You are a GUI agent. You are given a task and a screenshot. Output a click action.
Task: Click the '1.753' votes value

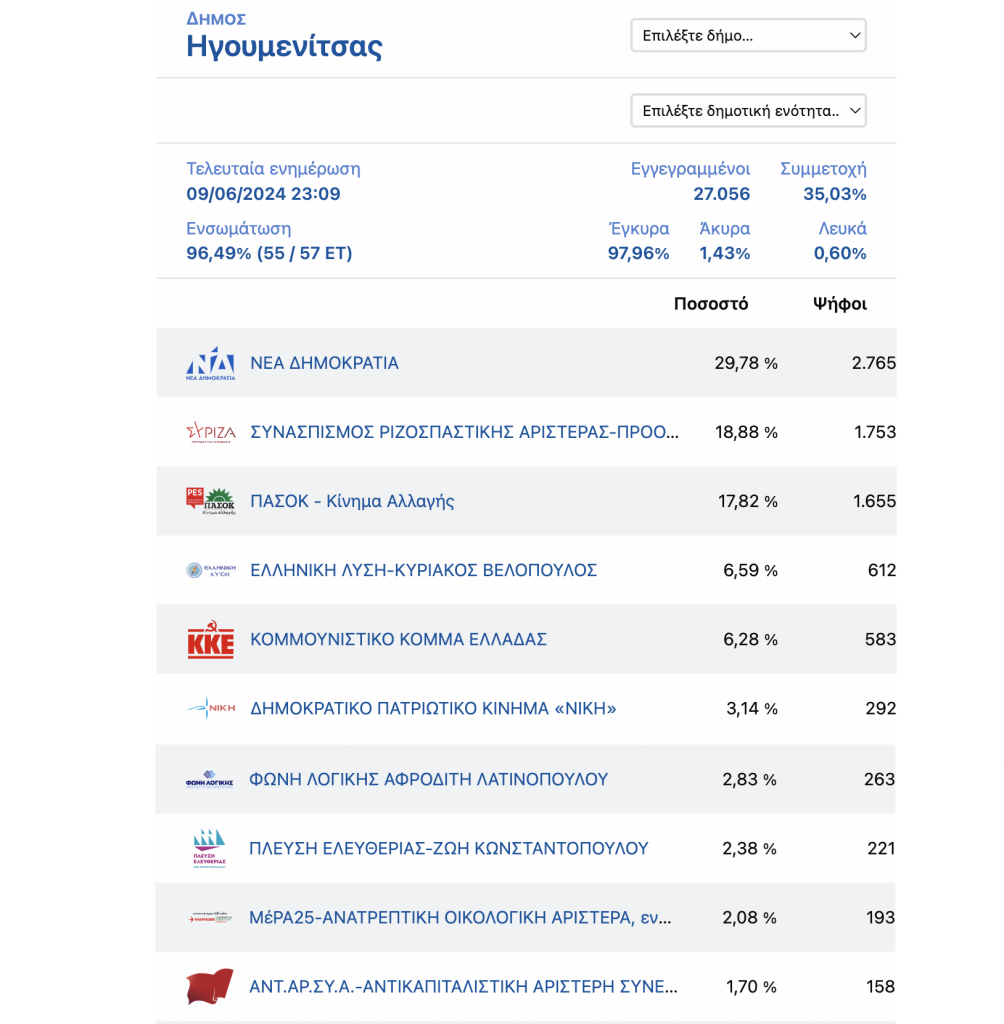click(x=875, y=432)
